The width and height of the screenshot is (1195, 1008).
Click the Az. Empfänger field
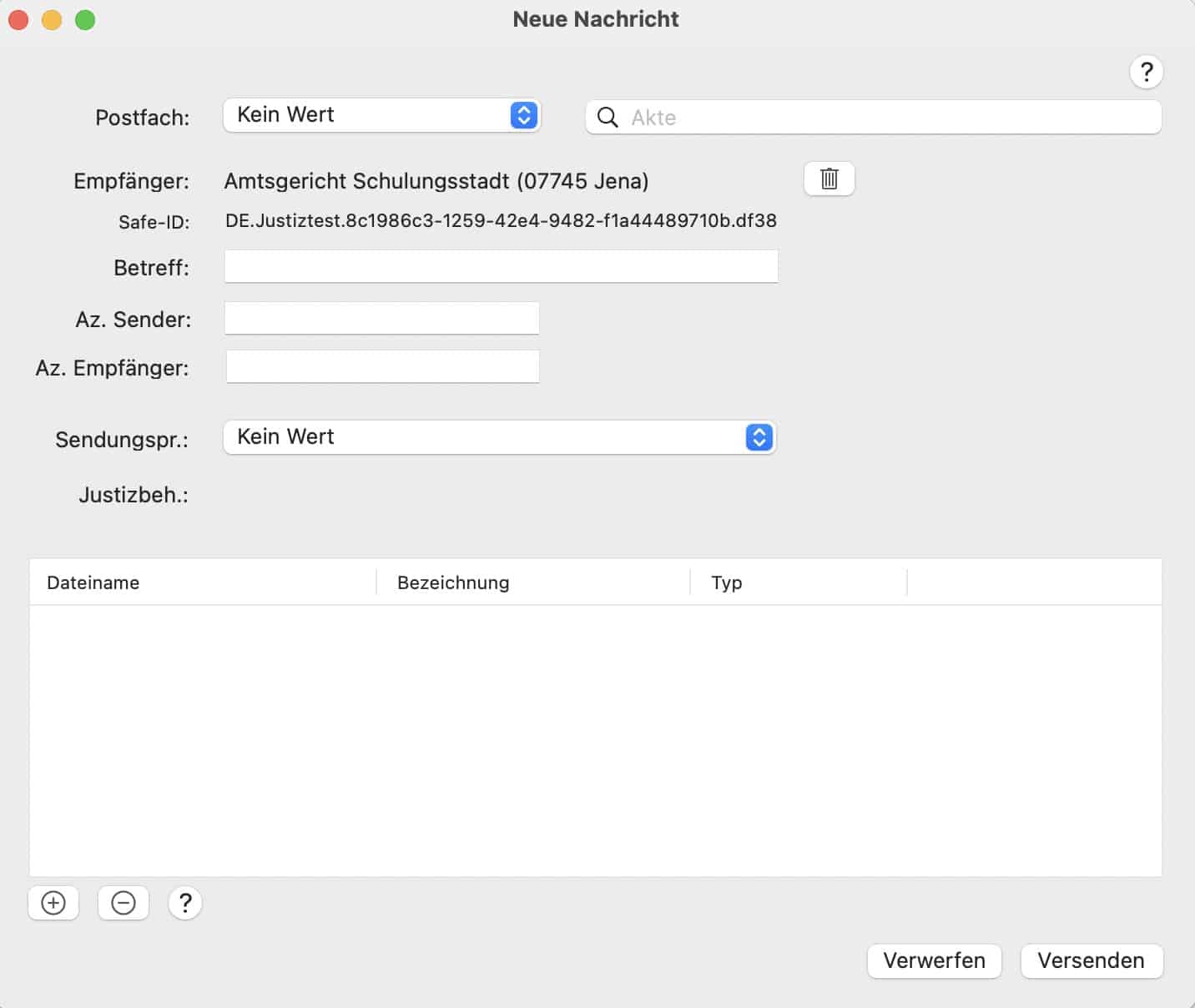[x=383, y=367]
